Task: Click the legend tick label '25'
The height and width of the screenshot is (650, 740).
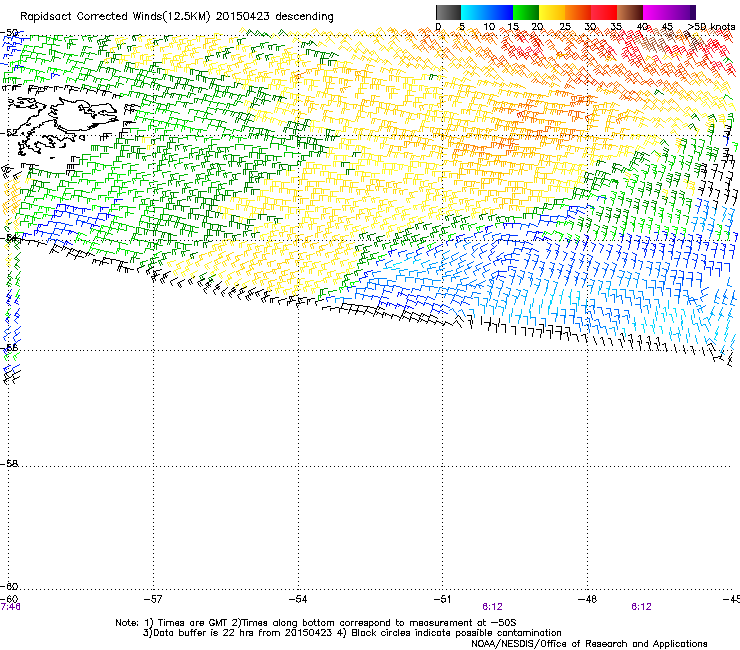Action: click(x=564, y=27)
